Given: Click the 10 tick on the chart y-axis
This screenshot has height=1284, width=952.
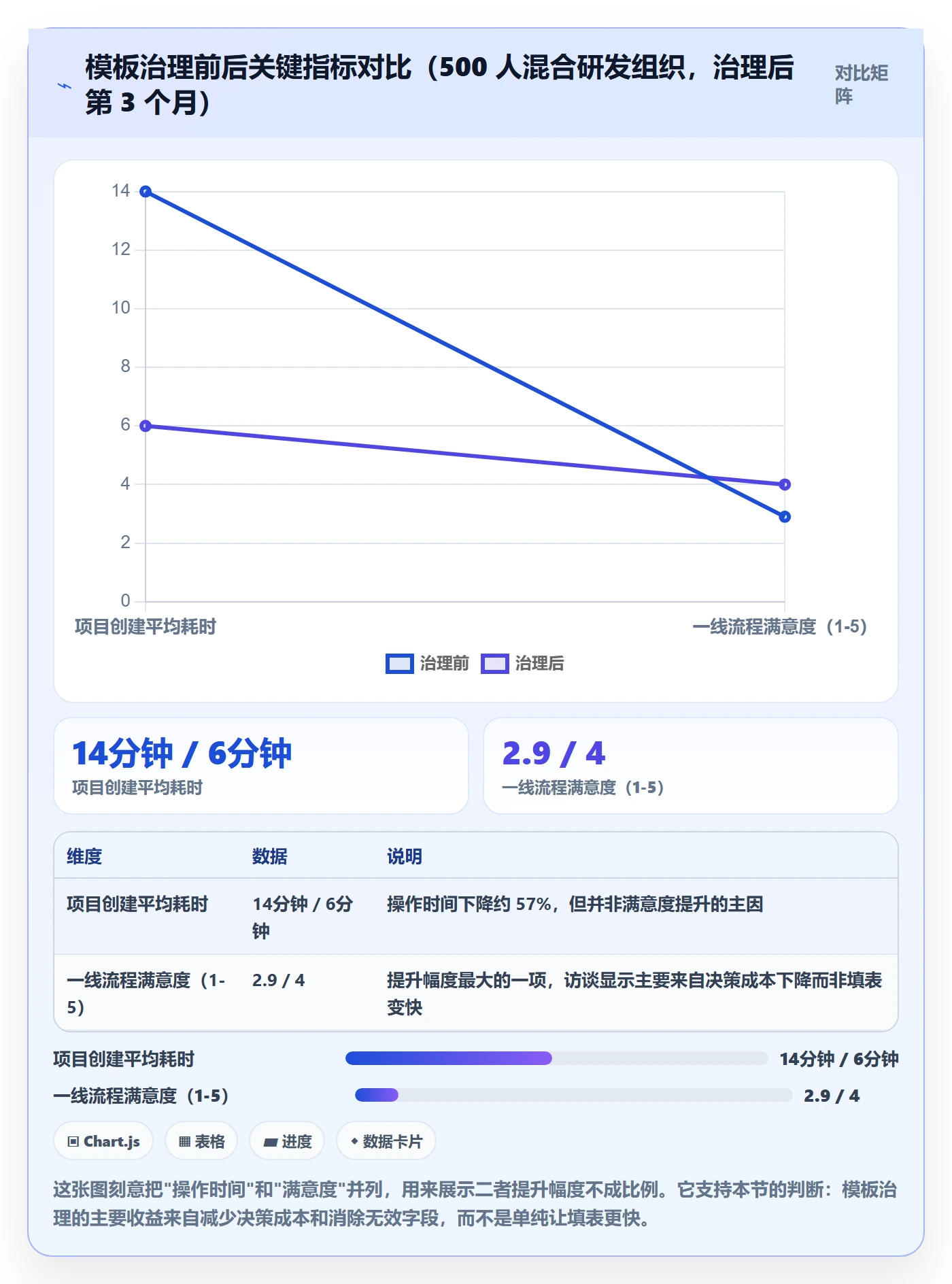Looking at the screenshot, I should coord(121,308).
